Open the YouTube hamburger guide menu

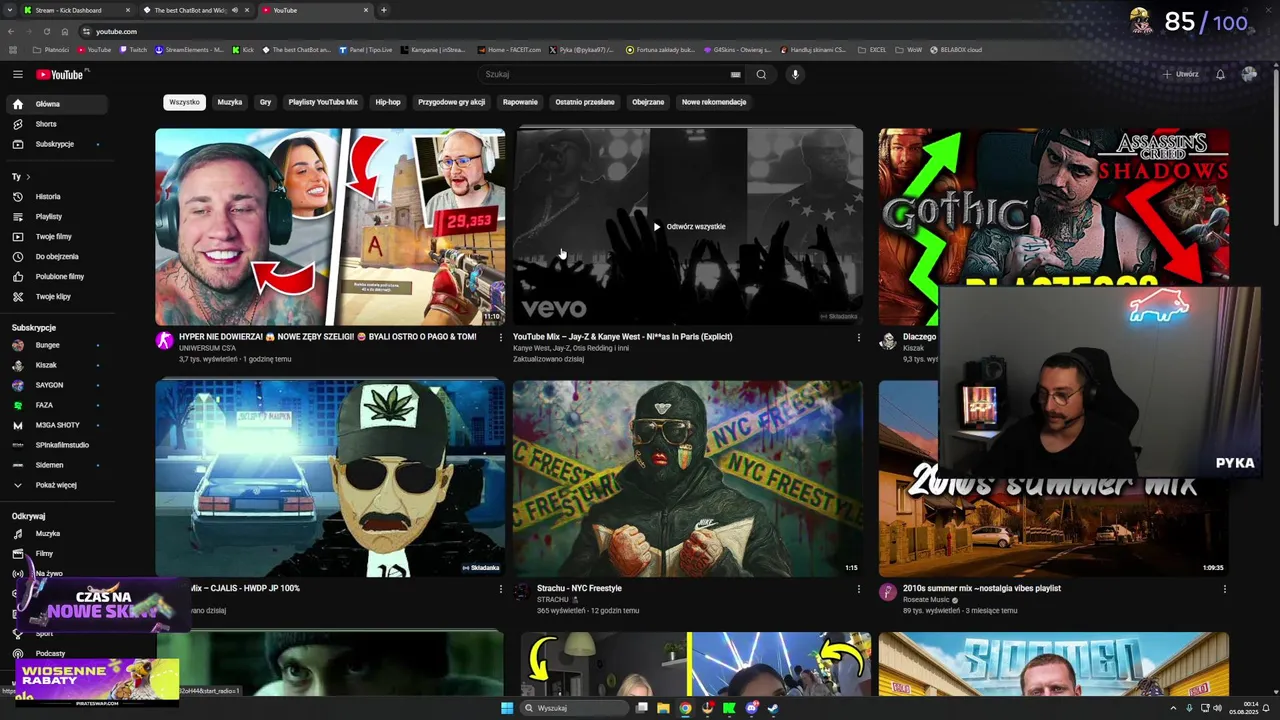[x=17, y=74]
